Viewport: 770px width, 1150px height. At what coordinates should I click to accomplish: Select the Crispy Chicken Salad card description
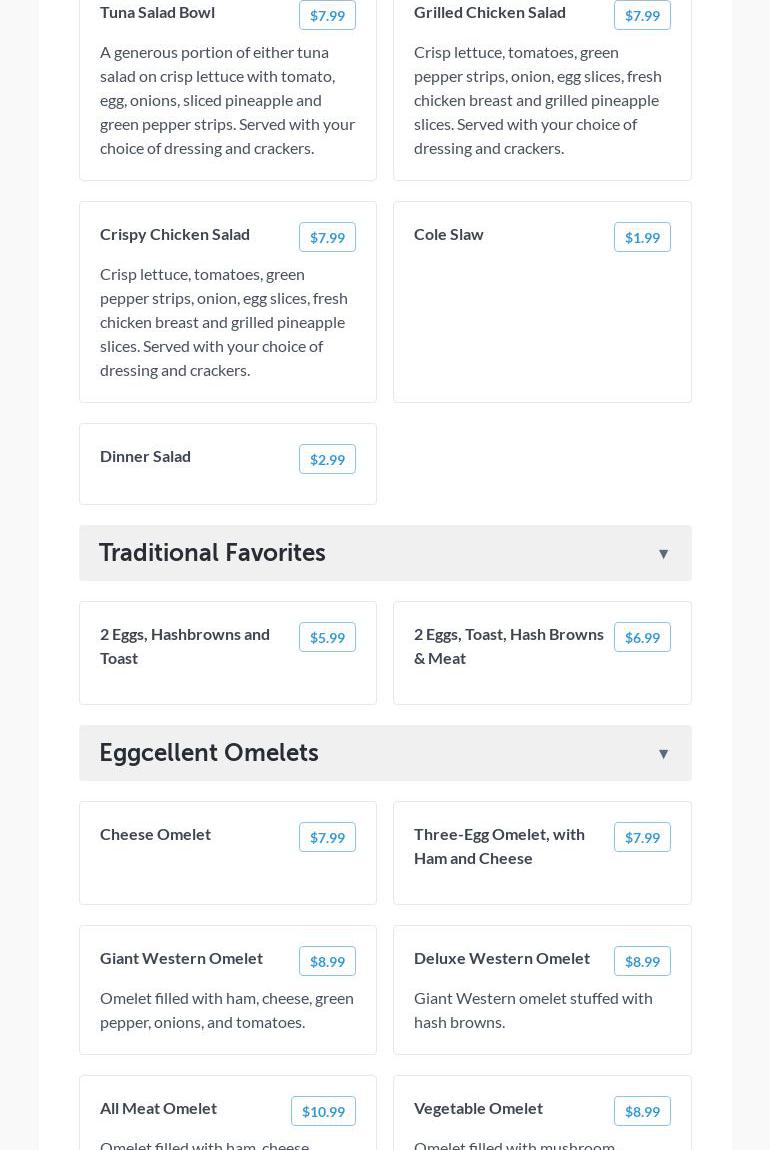tap(224, 322)
